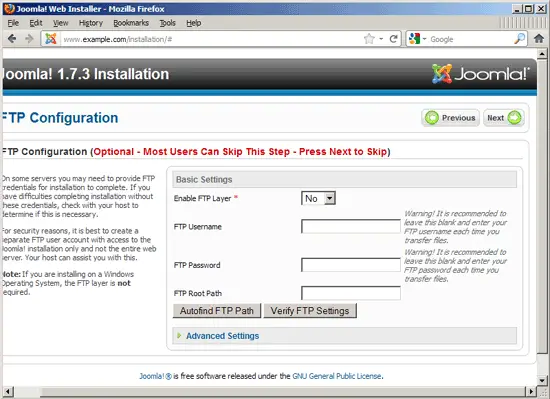550x399 pixels.
Task: Go to home page via home icon
Action: pyautogui.click(x=539, y=39)
